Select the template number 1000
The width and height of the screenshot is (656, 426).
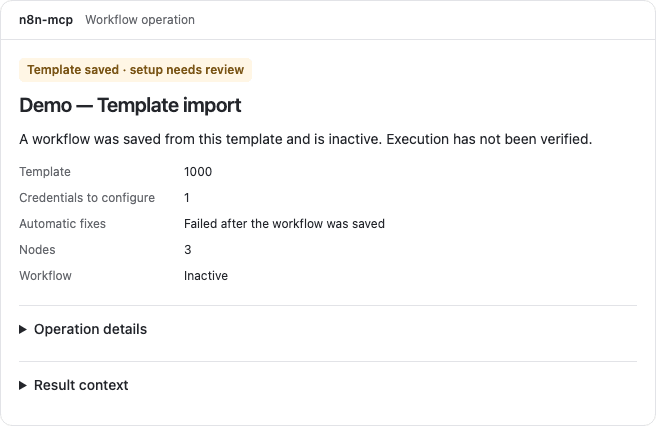coord(198,172)
